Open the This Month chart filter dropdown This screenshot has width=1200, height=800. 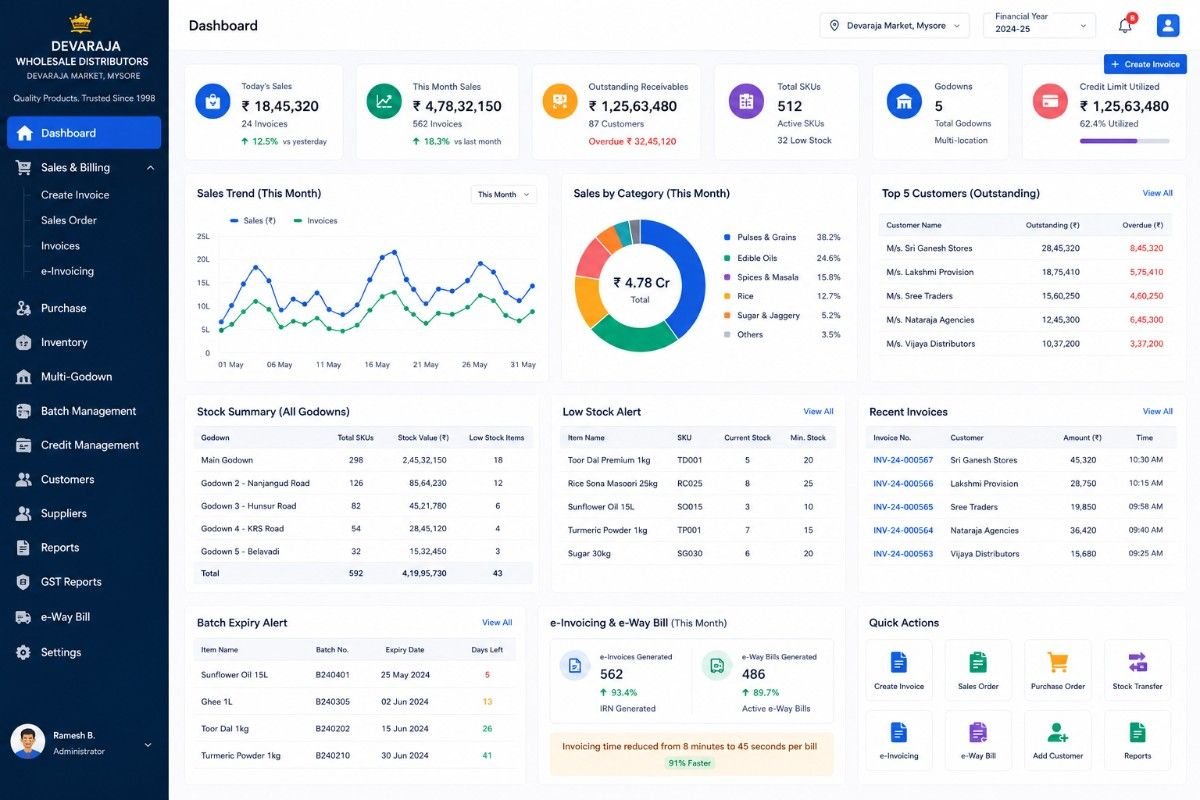click(x=504, y=194)
